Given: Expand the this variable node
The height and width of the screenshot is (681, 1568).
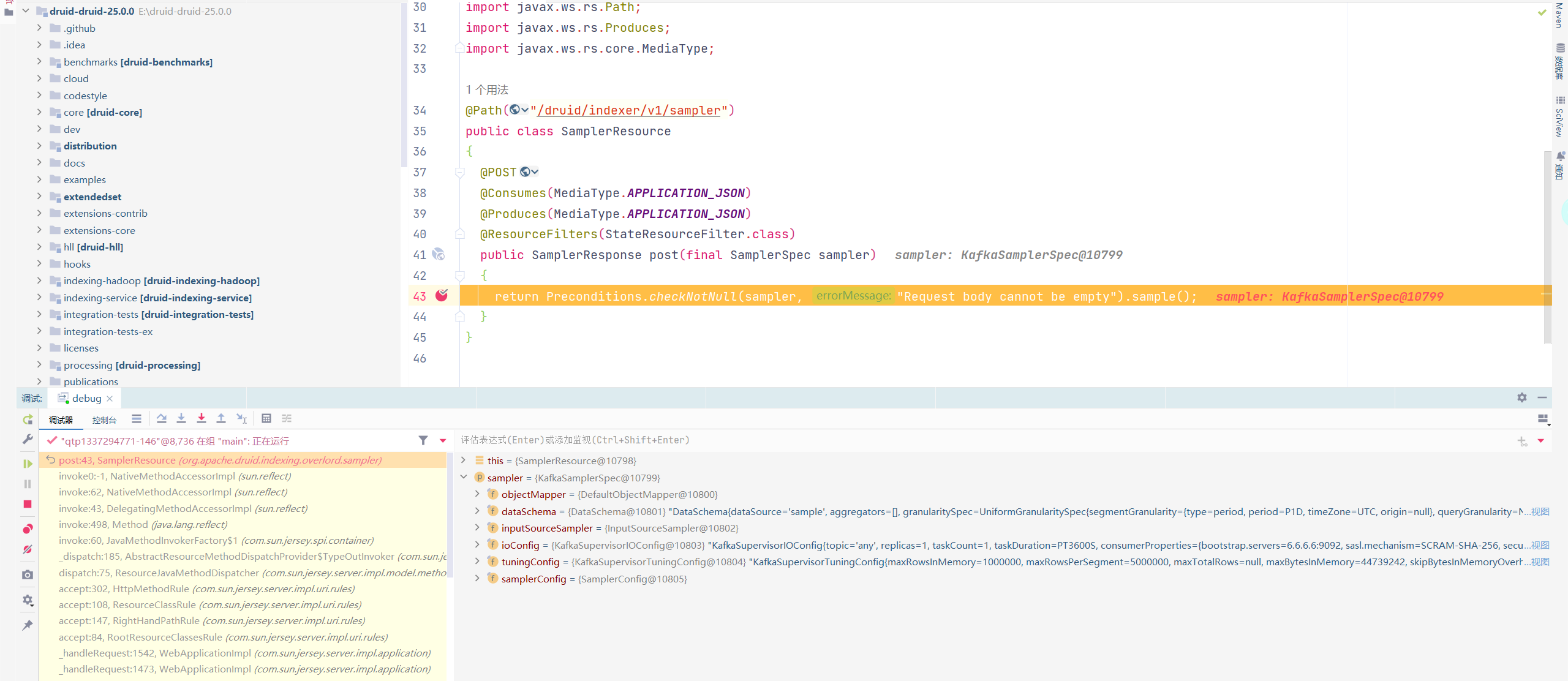Looking at the screenshot, I should pos(464,460).
